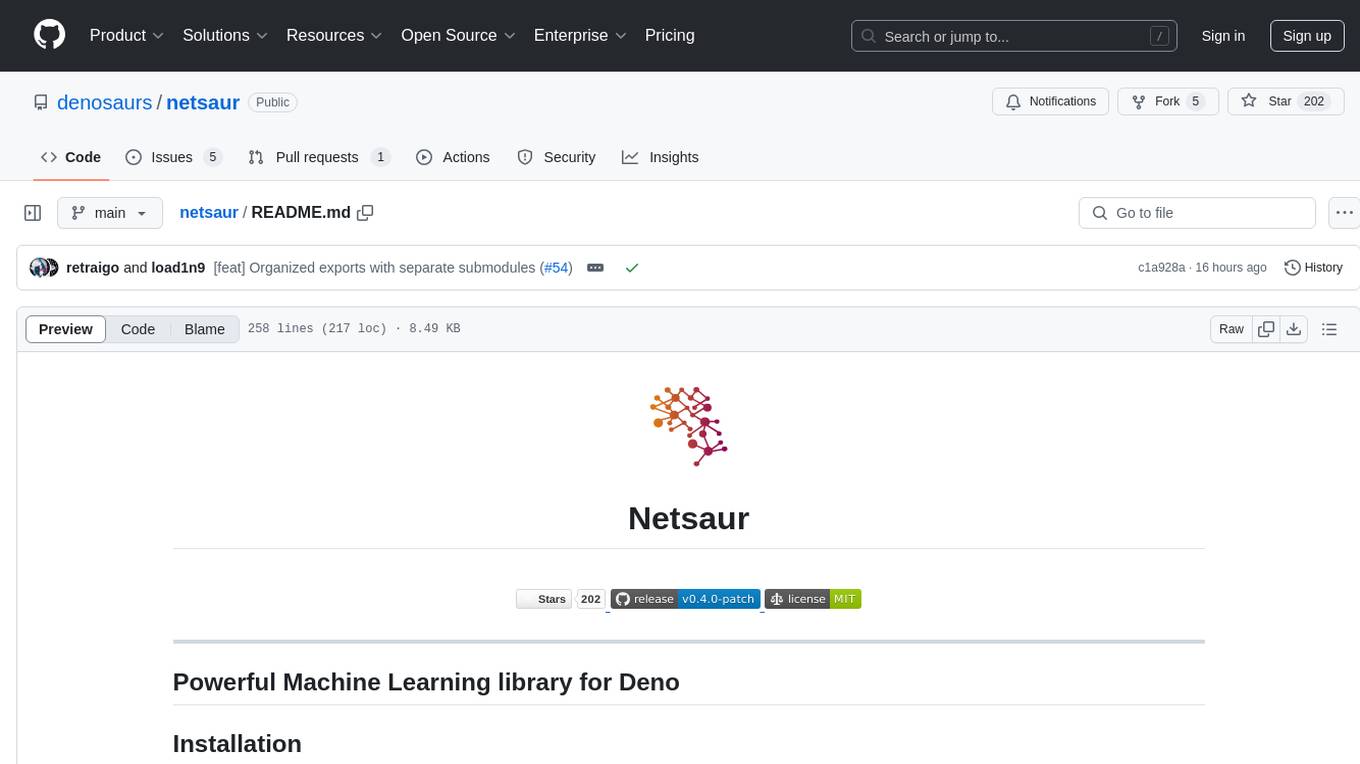Open the retraigo author profile
This screenshot has width=1360, height=764.
click(93, 267)
